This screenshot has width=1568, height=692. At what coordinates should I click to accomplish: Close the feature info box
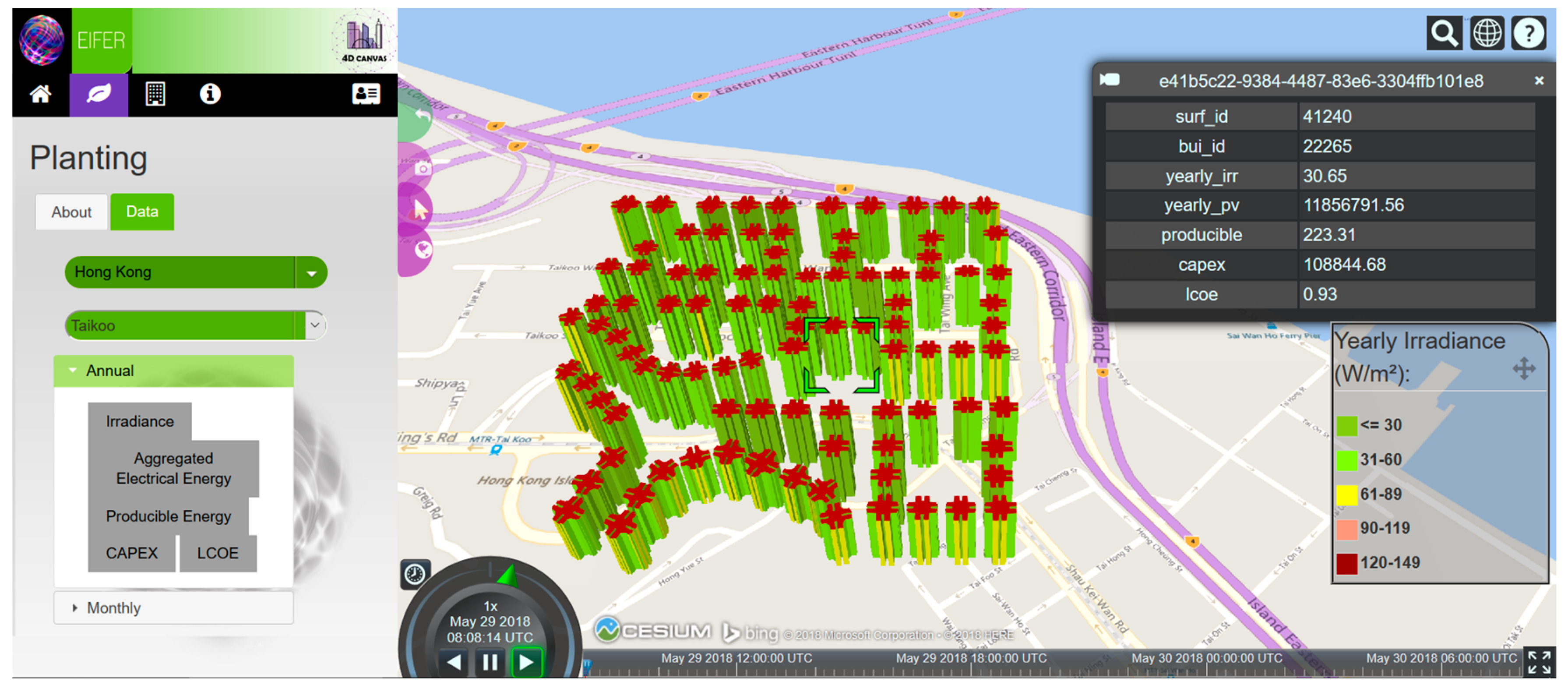coord(1540,80)
